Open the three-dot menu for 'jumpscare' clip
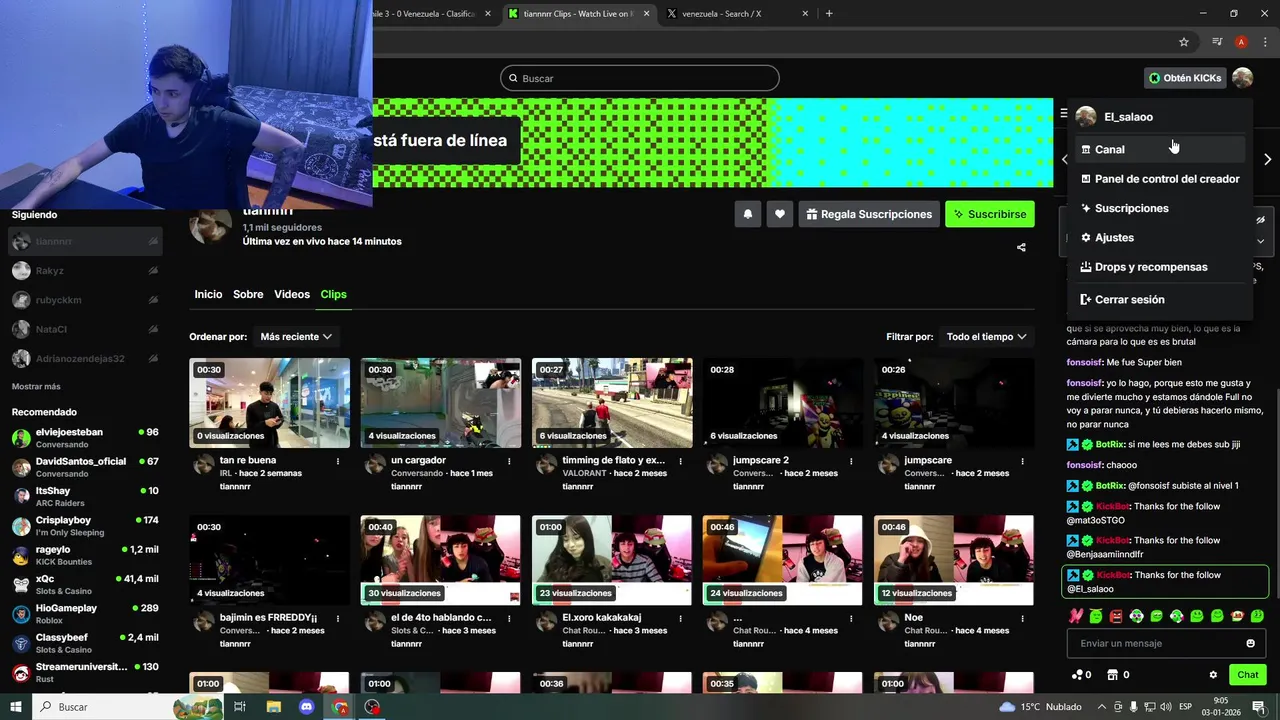Image resolution: width=1280 pixels, height=720 pixels. 1022,461
